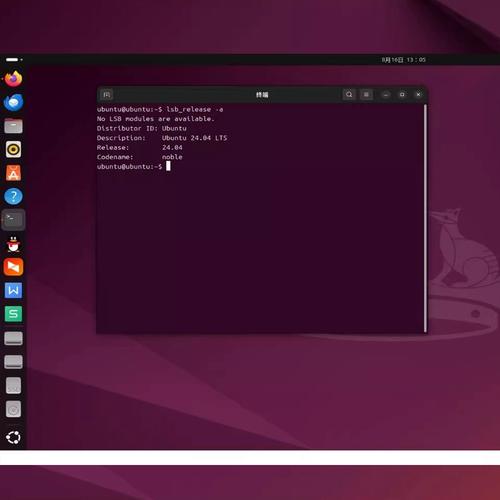Launch WPS Spreadsheets green S icon

[13, 314]
